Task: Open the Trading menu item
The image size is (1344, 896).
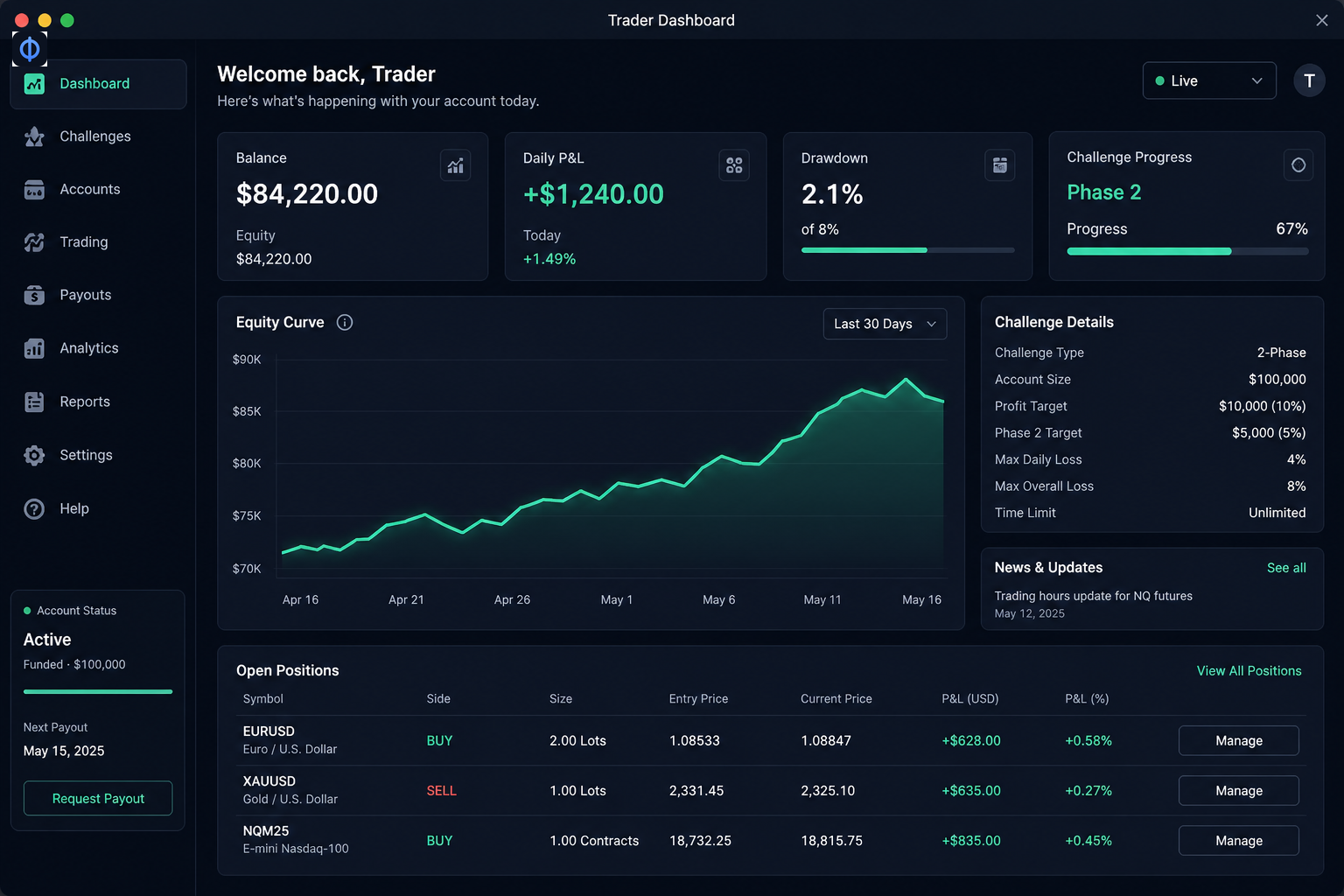Action: [x=98, y=242]
